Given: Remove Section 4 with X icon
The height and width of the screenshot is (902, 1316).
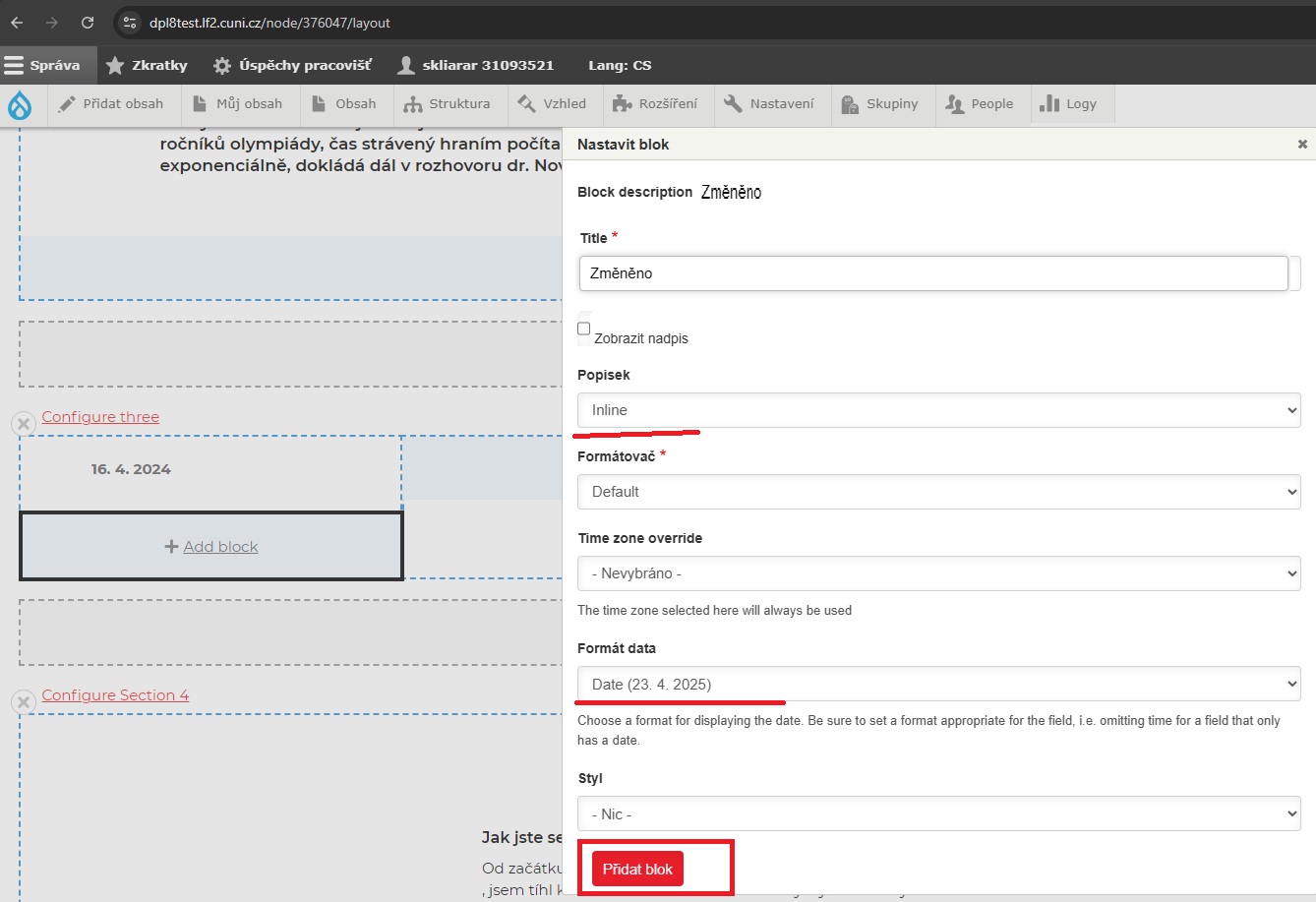Looking at the screenshot, I should pyautogui.click(x=24, y=702).
